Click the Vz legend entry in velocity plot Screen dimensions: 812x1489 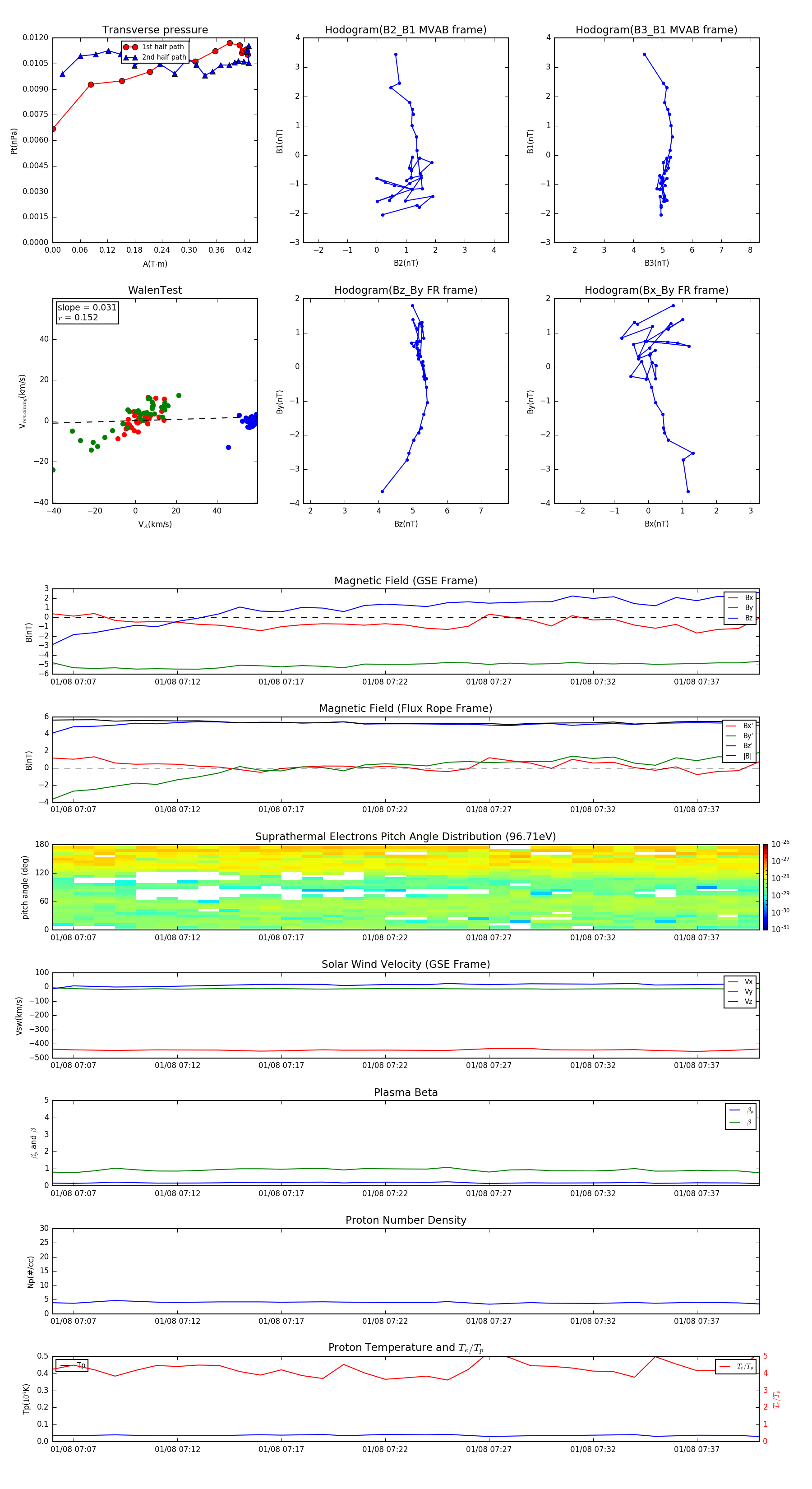click(740, 1002)
